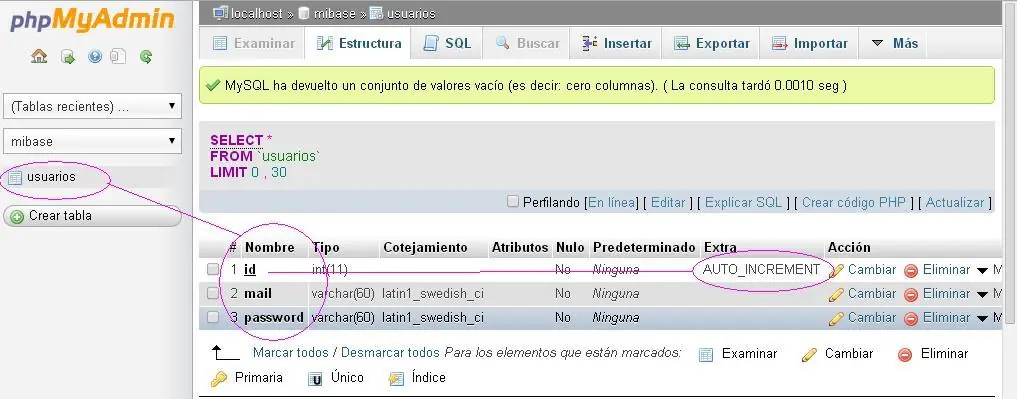Click the En línea link
Screen dimensions: 1017x399
612,202
